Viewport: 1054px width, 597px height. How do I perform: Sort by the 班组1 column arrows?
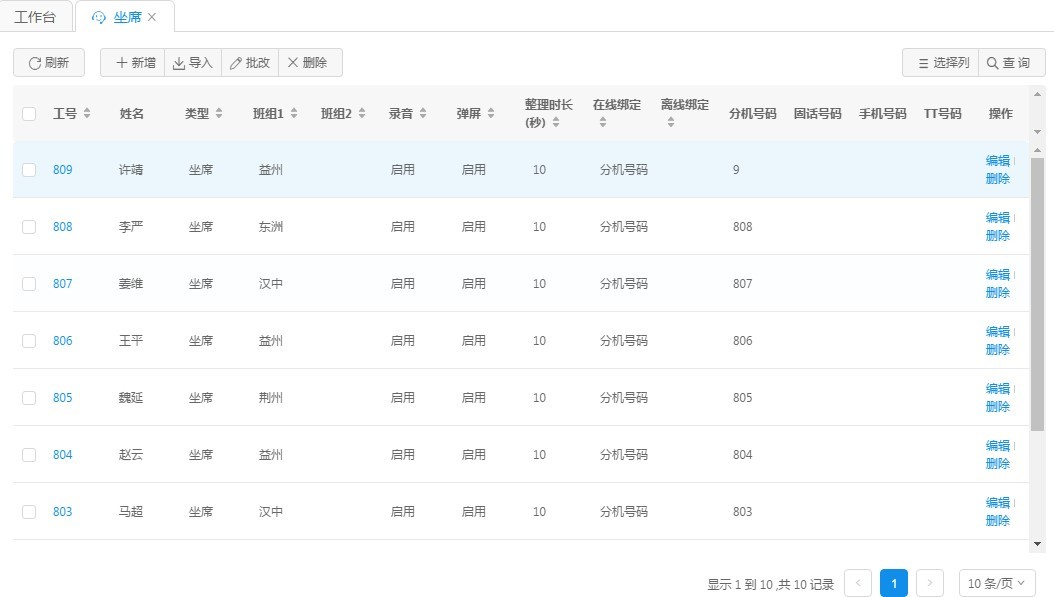pos(294,114)
